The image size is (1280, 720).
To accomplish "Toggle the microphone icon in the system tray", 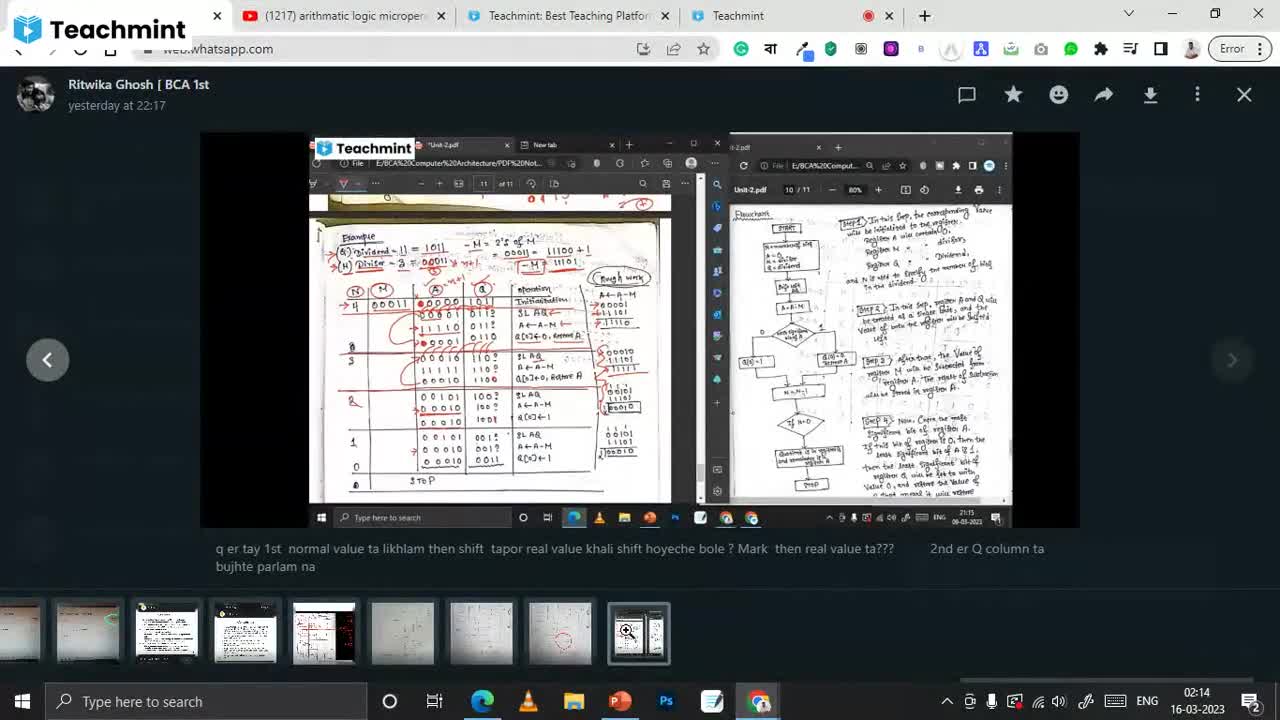I will [x=991, y=701].
